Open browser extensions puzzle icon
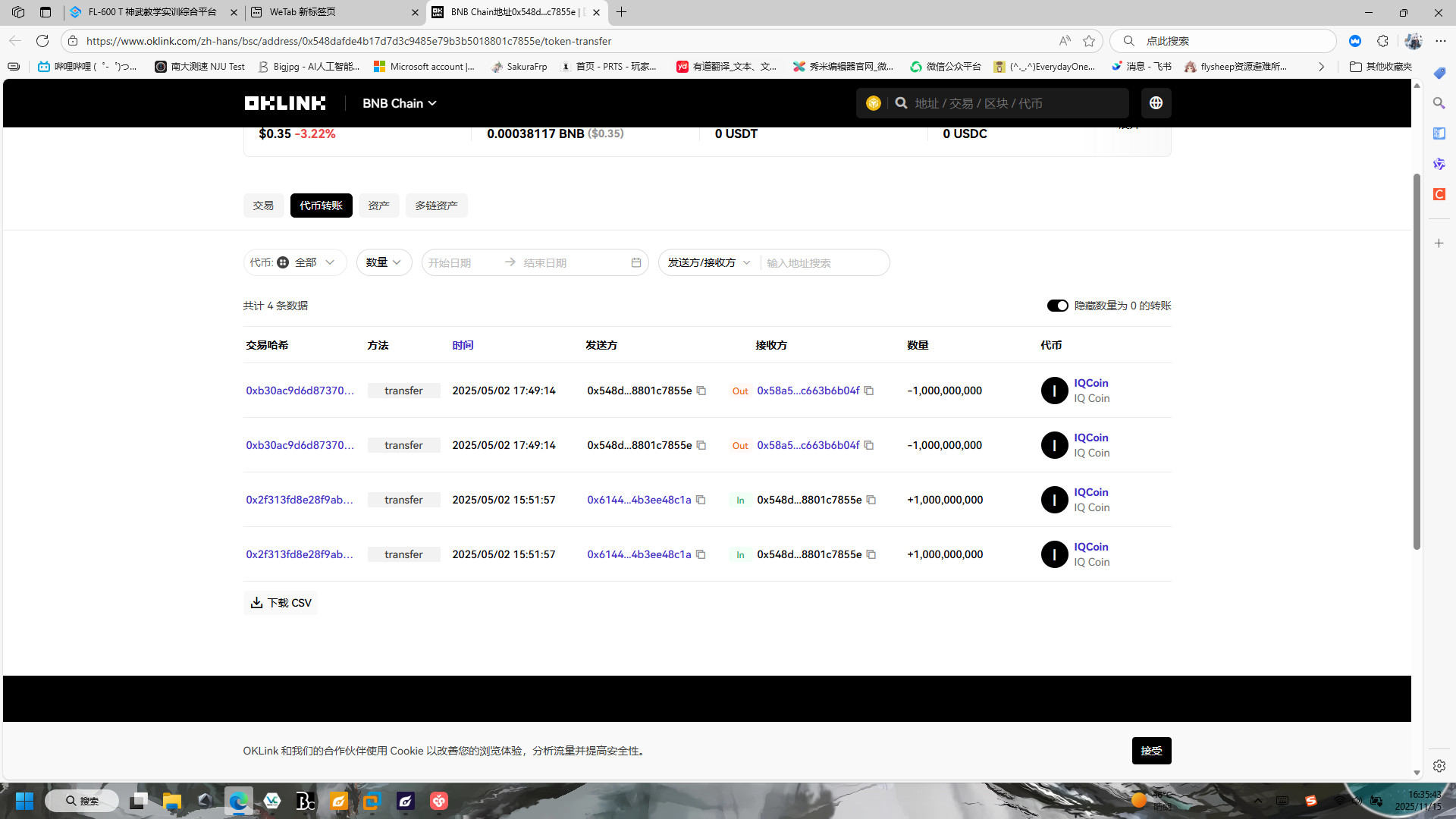Screen dimensions: 1456x819 pos(1382,41)
